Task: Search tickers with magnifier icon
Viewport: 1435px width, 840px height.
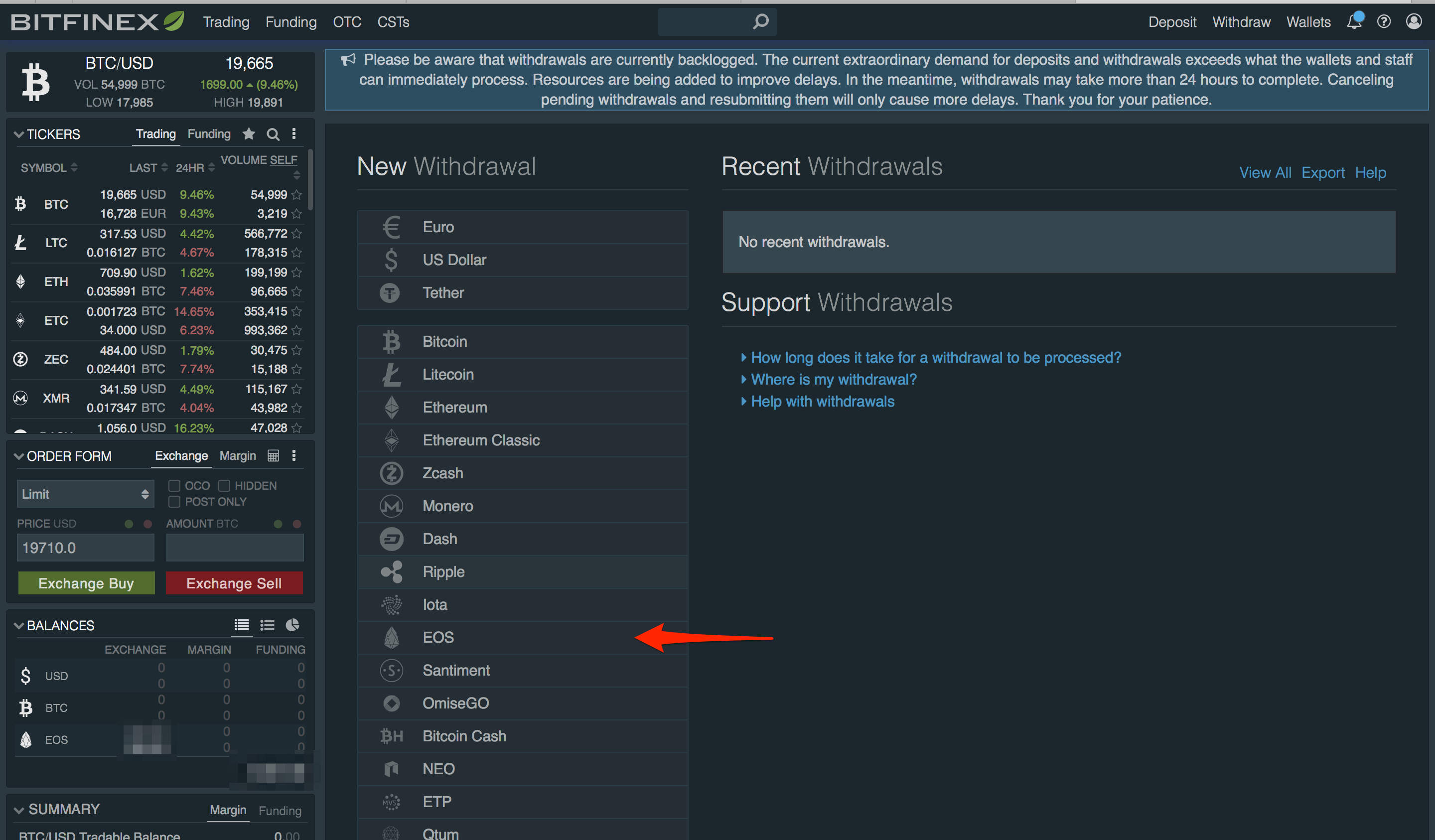Action: click(x=274, y=135)
